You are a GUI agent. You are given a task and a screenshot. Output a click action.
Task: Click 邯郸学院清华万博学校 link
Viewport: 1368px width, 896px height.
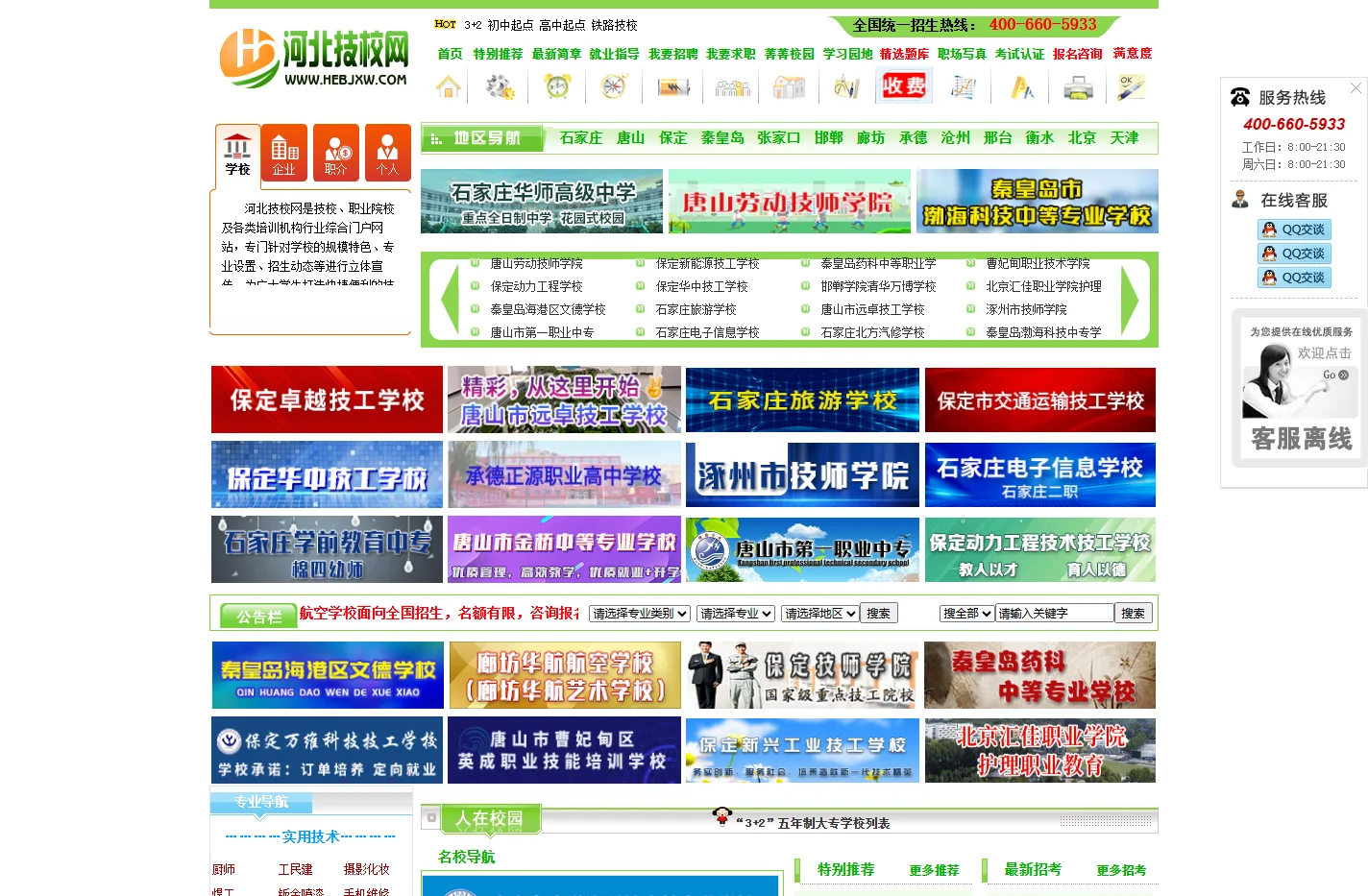[878, 286]
